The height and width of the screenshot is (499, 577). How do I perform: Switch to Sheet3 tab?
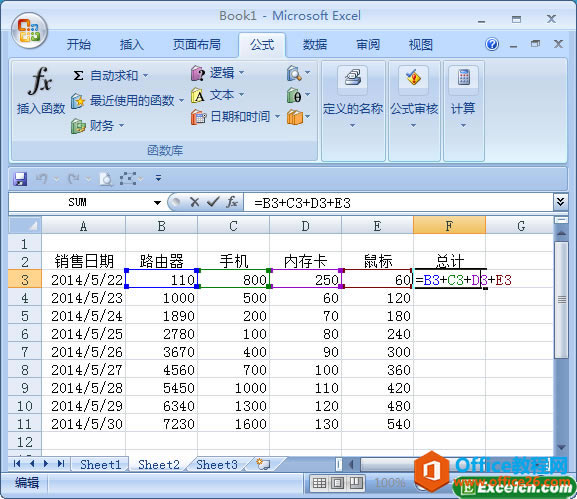(217, 465)
